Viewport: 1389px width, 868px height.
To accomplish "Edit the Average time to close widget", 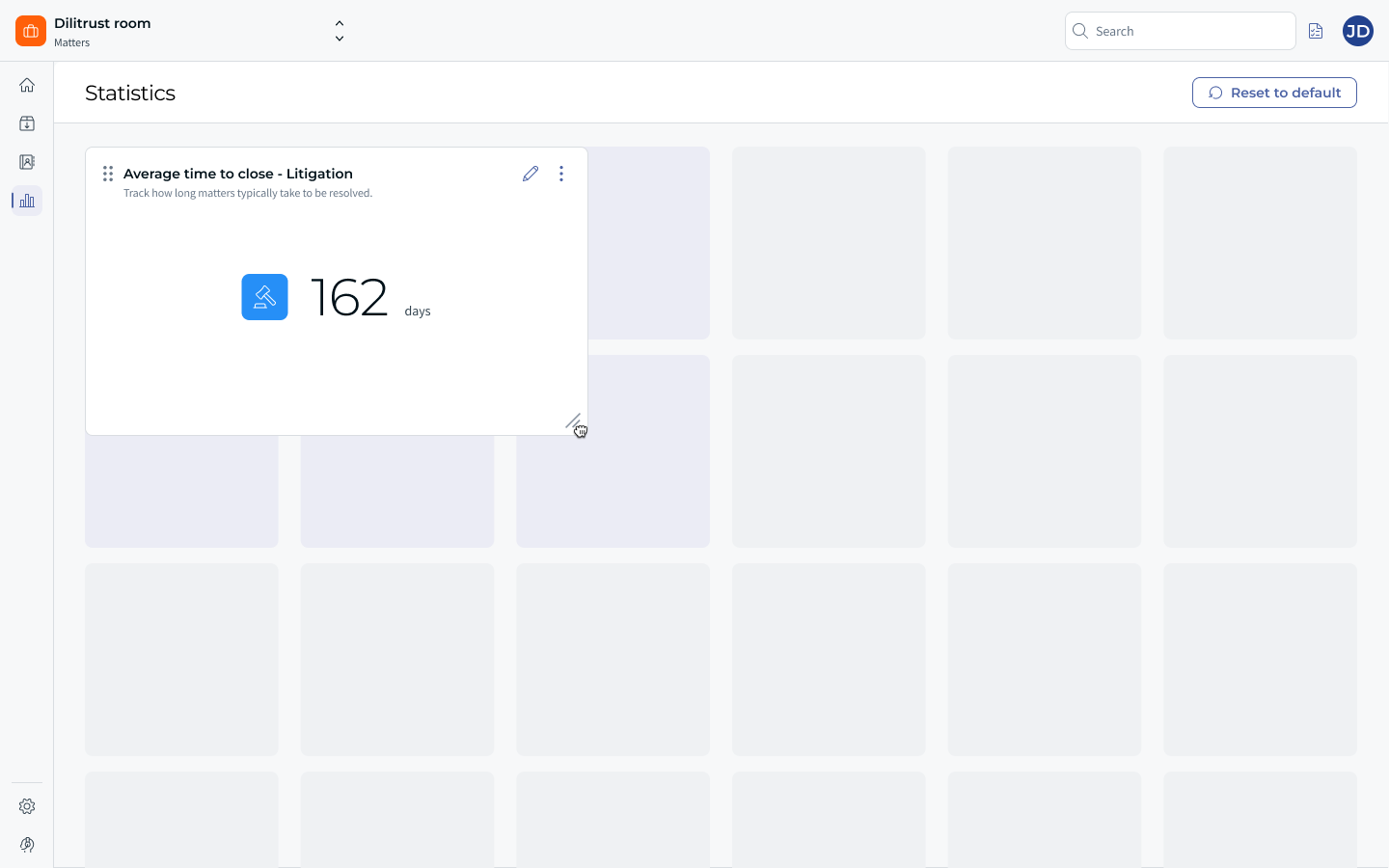I will click(531, 174).
